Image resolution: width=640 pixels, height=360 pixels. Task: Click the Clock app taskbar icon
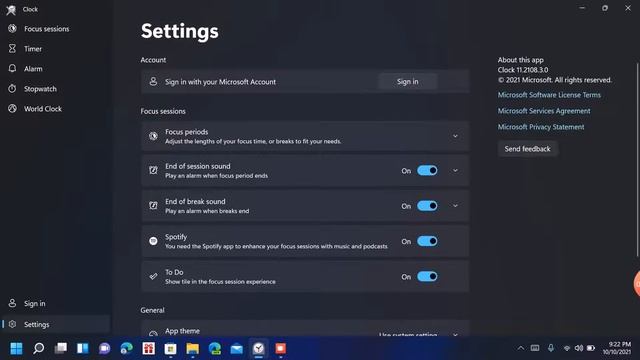click(259, 349)
